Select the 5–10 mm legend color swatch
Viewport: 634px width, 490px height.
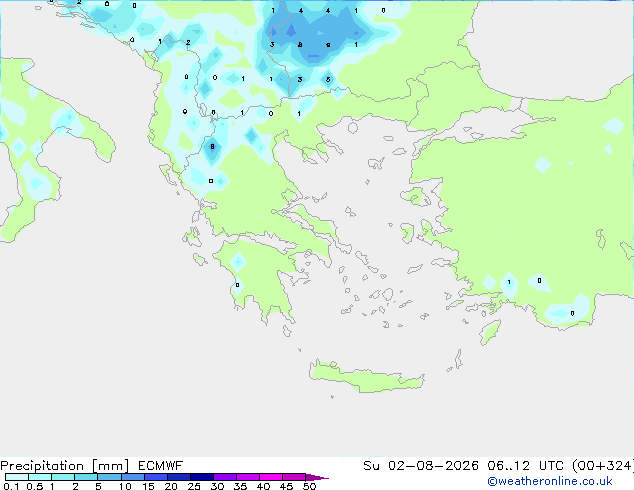pos(109,477)
